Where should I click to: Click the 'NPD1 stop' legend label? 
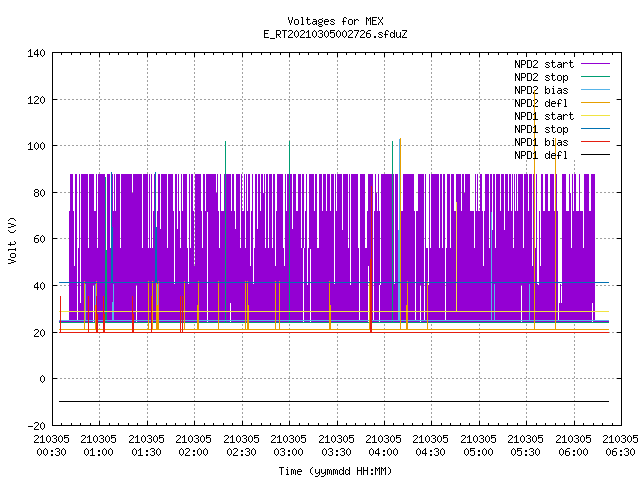point(541,129)
